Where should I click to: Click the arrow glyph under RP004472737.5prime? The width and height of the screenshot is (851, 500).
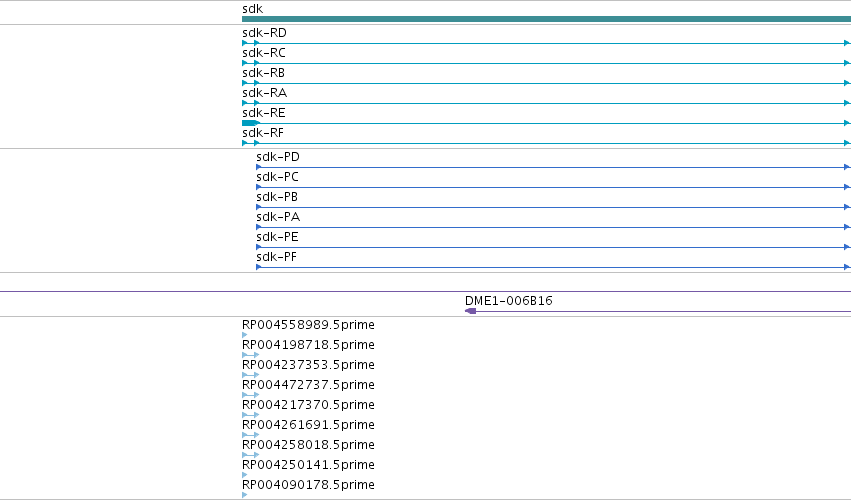pyautogui.click(x=251, y=395)
